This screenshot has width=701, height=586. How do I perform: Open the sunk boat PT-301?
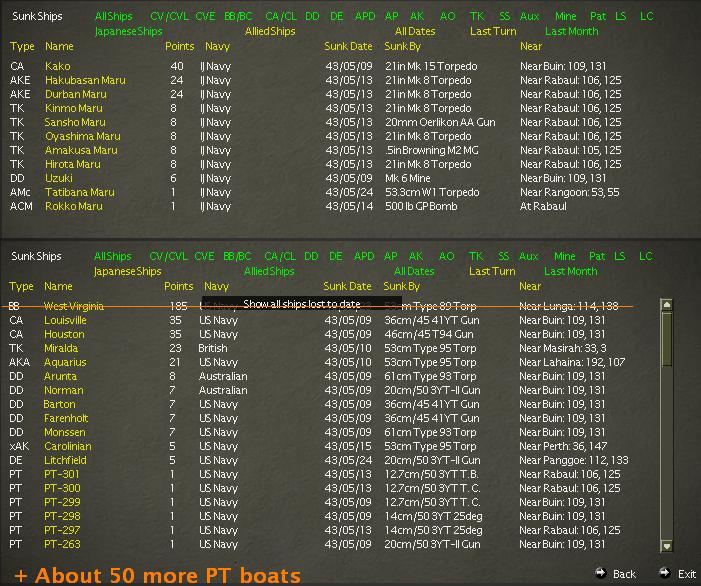(x=62, y=474)
